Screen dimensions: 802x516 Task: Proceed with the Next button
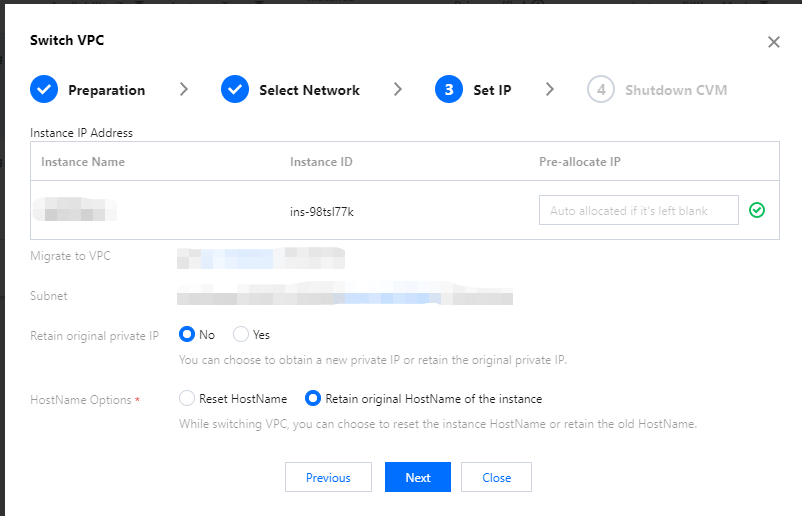[418, 477]
